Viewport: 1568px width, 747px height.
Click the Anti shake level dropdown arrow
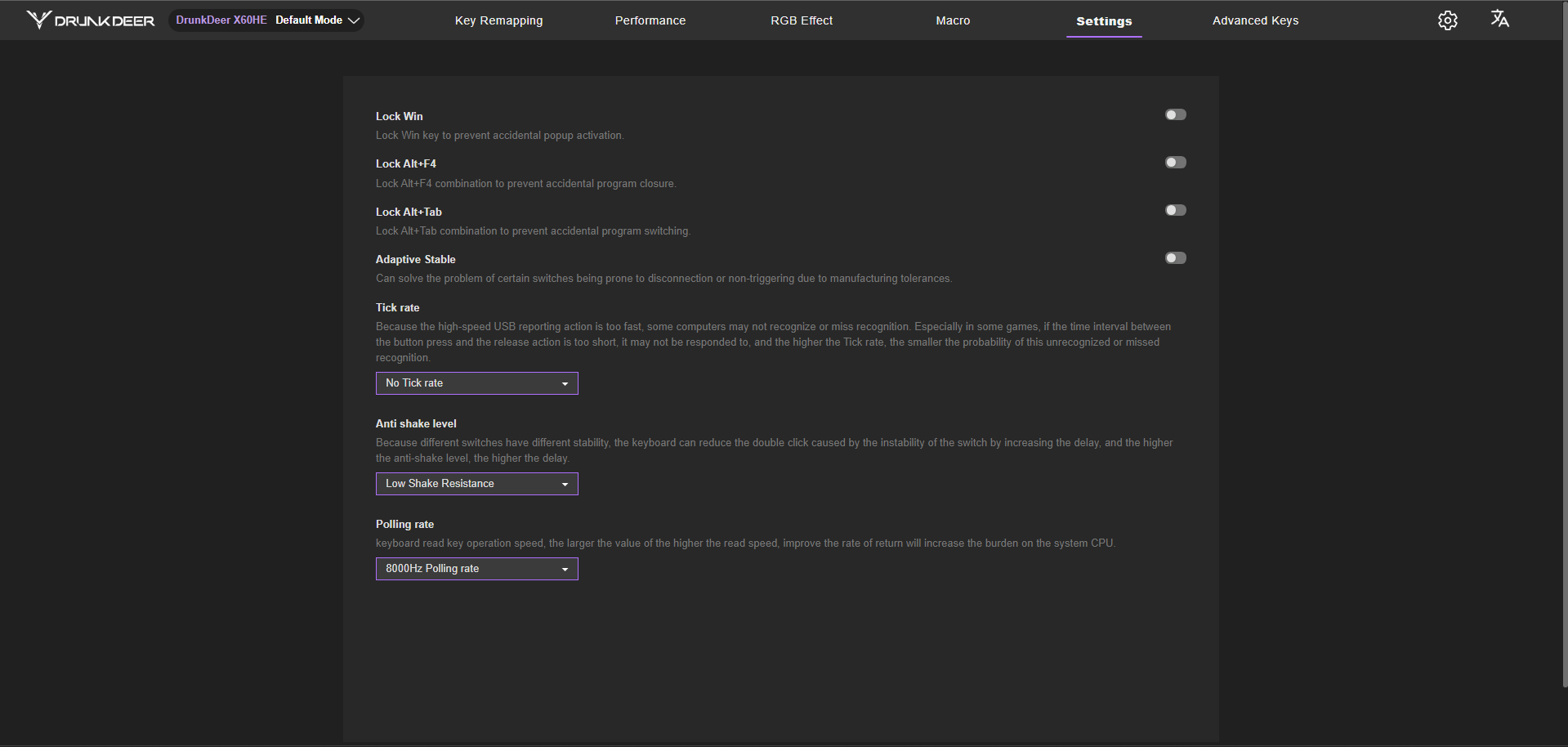(x=565, y=485)
